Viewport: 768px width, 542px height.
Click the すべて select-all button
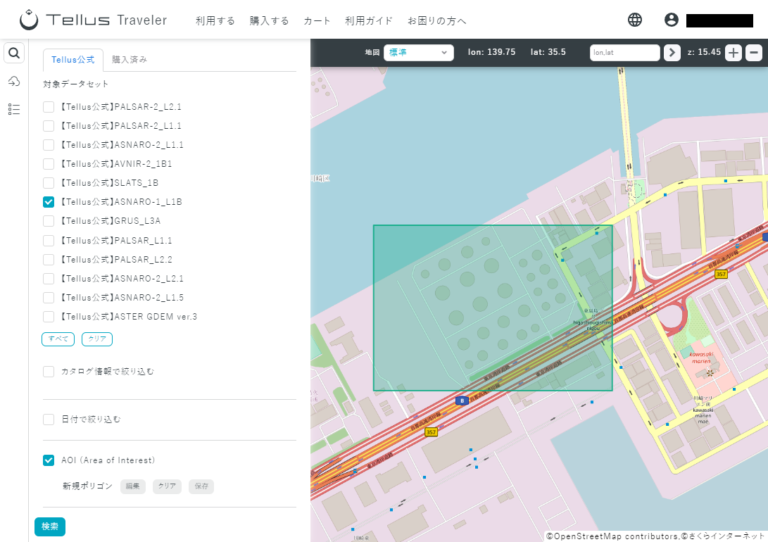tap(58, 339)
